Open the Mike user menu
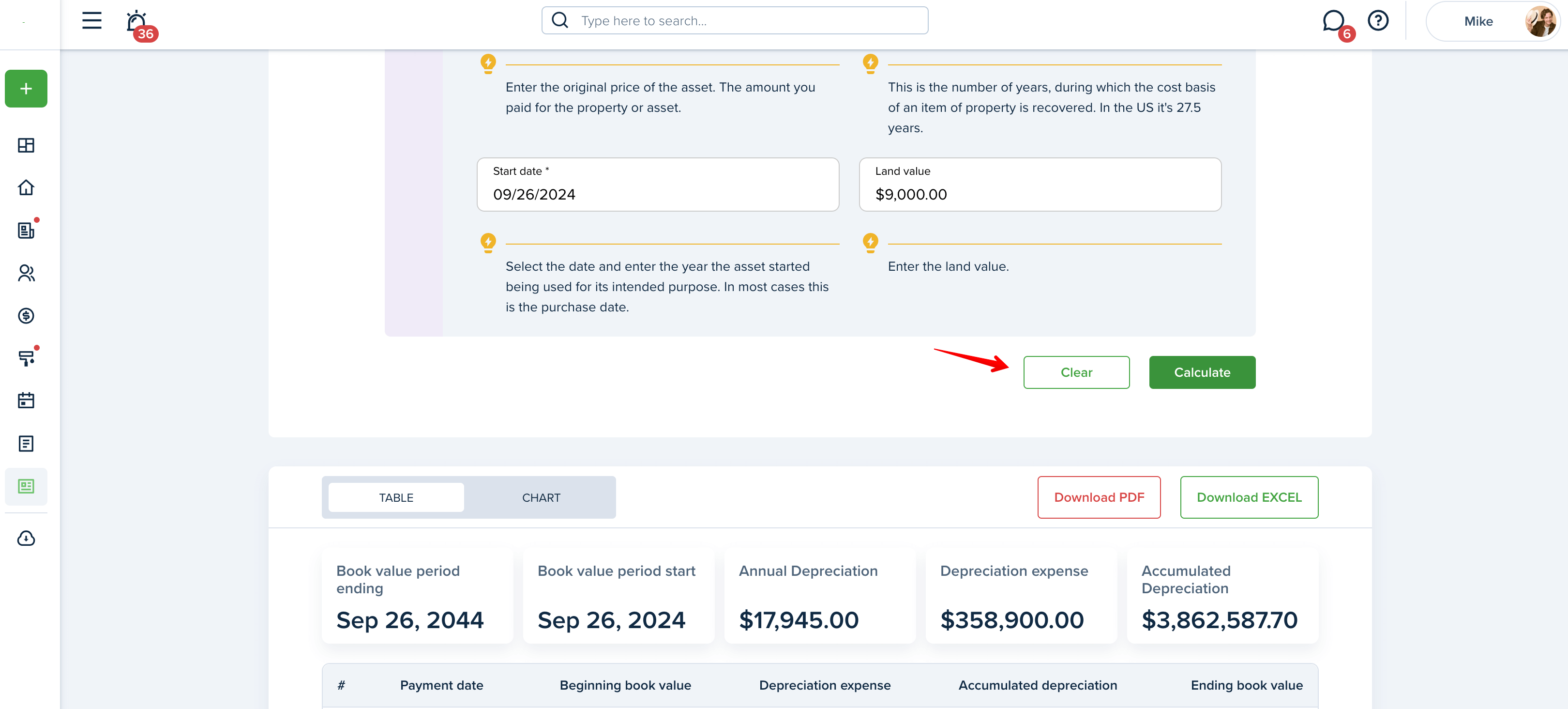Viewport: 1568px width, 709px height. click(1492, 21)
